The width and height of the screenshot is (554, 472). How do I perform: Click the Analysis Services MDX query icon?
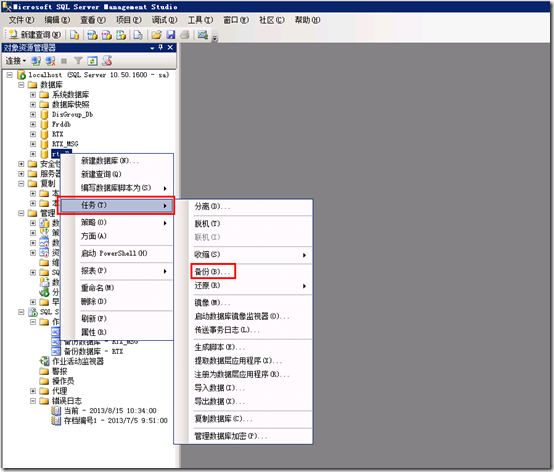coord(93,35)
